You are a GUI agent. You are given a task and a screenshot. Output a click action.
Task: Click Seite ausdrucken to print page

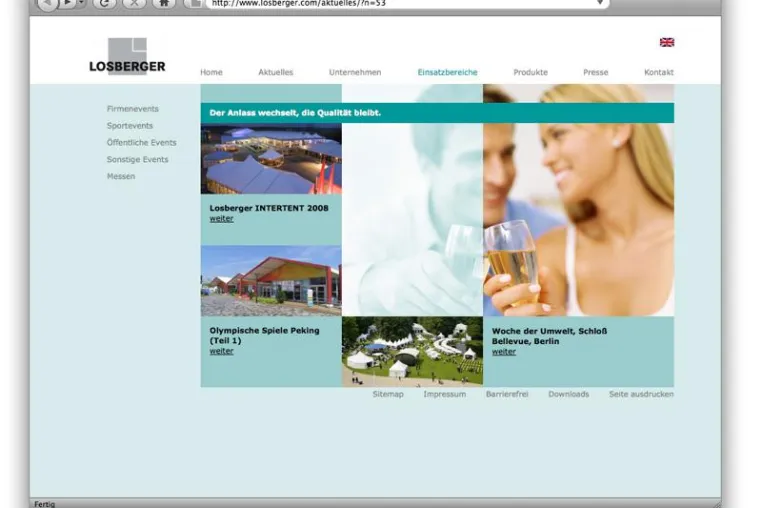pos(641,394)
